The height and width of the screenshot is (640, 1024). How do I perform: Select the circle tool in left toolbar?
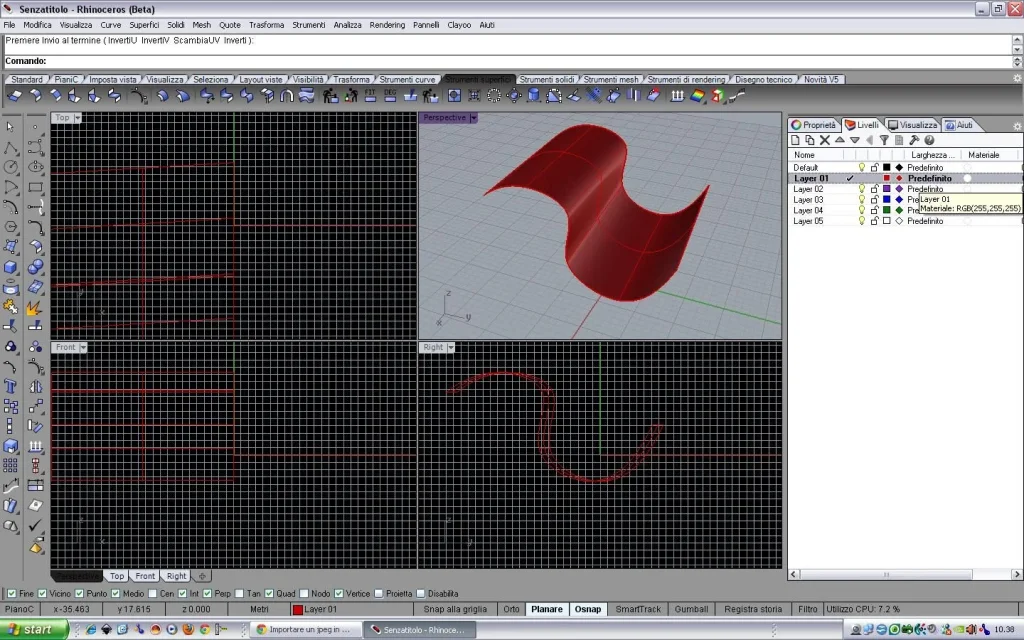coord(11,168)
